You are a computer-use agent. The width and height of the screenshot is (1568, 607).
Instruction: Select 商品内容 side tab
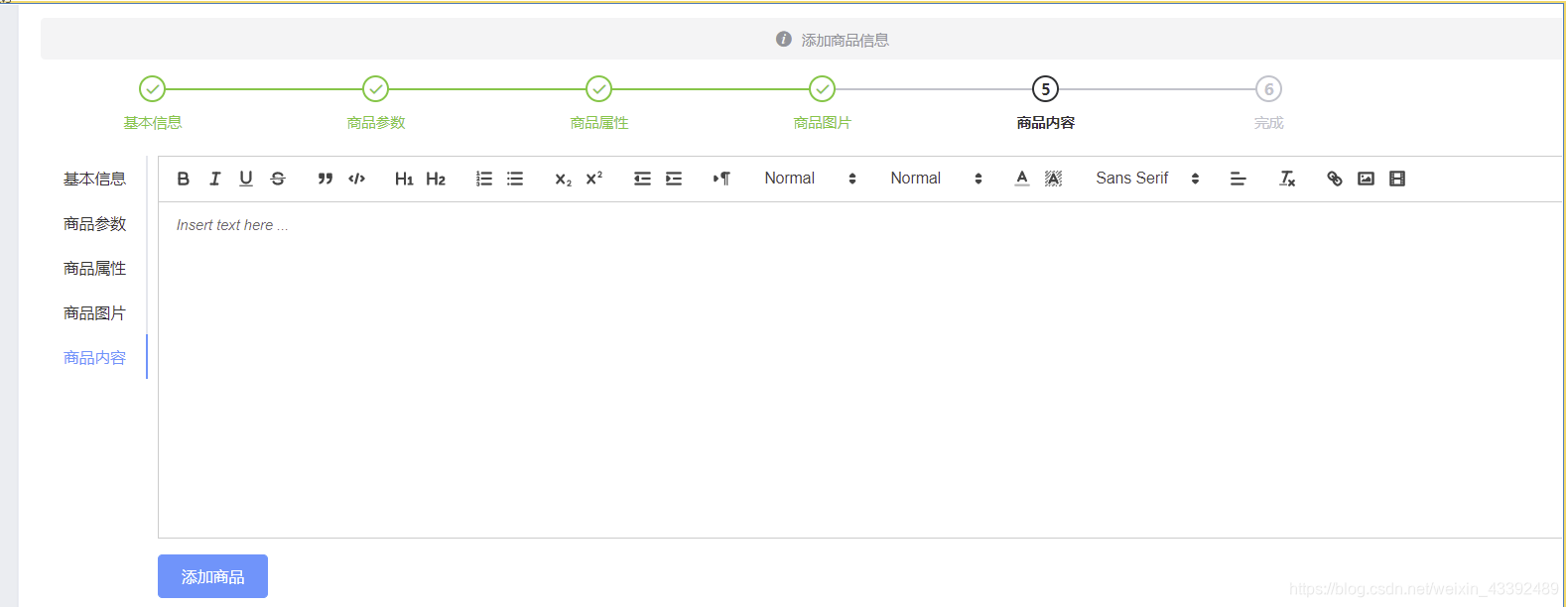(95, 357)
